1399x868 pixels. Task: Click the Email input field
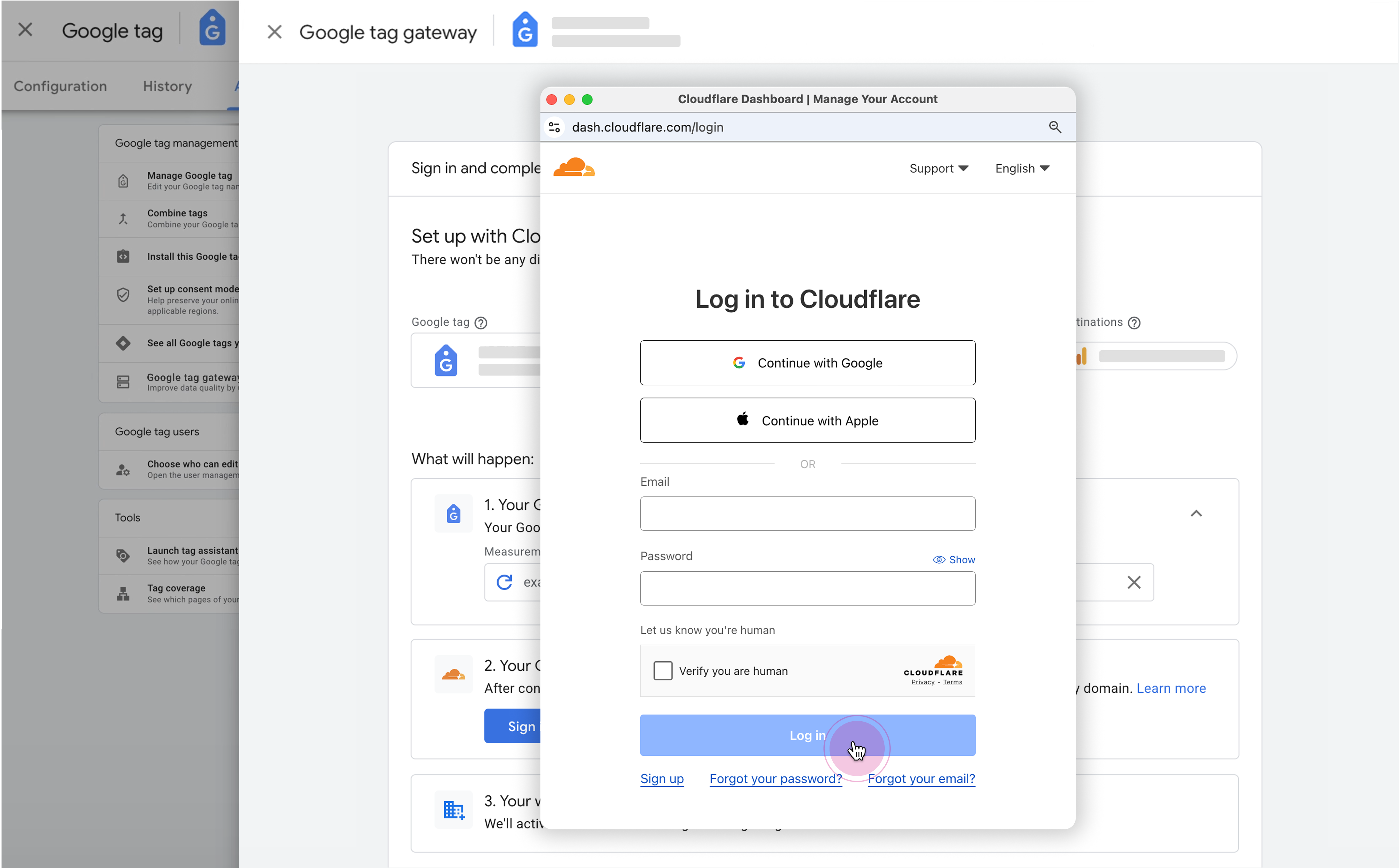coord(807,513)
